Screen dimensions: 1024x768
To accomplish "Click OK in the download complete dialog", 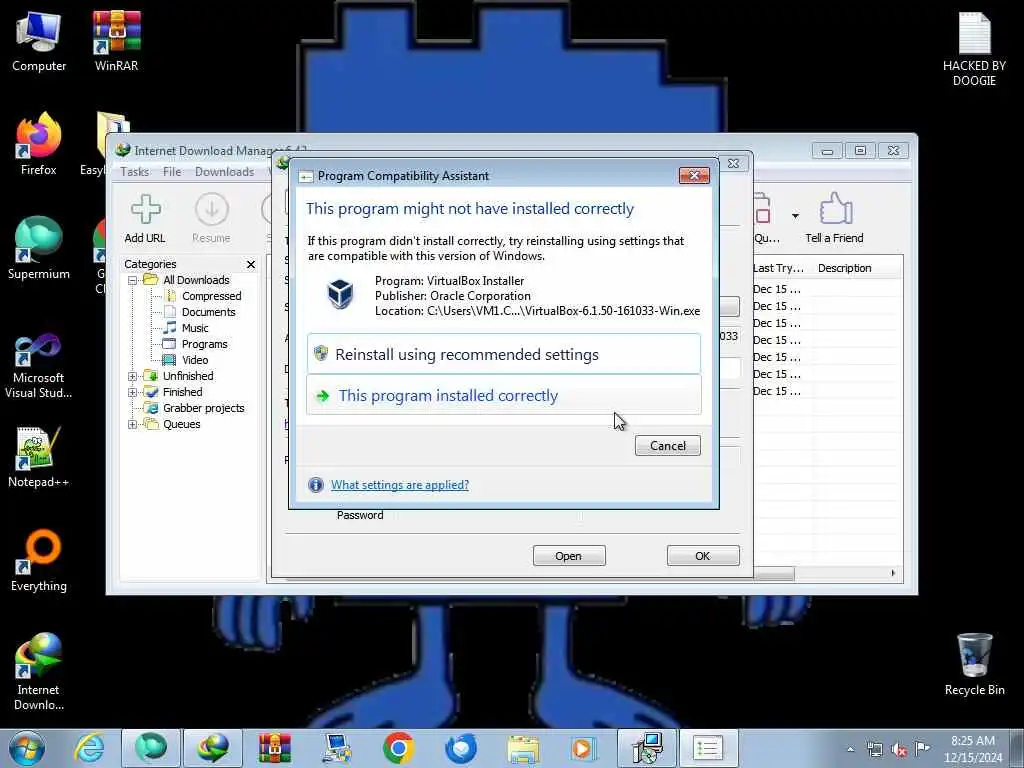I will [x=703, y=556].
